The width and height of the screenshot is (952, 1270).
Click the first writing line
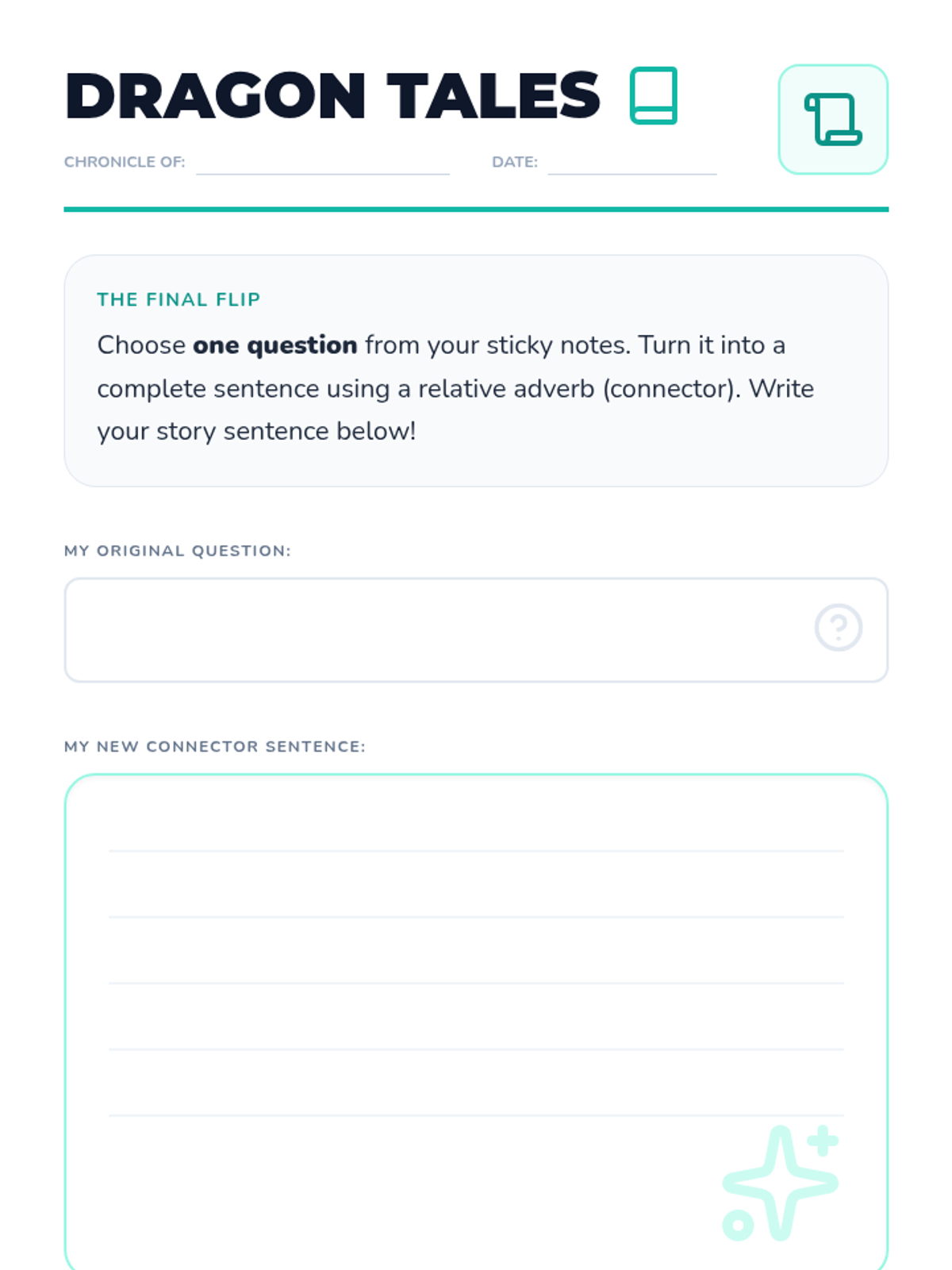tap(476, 851)
